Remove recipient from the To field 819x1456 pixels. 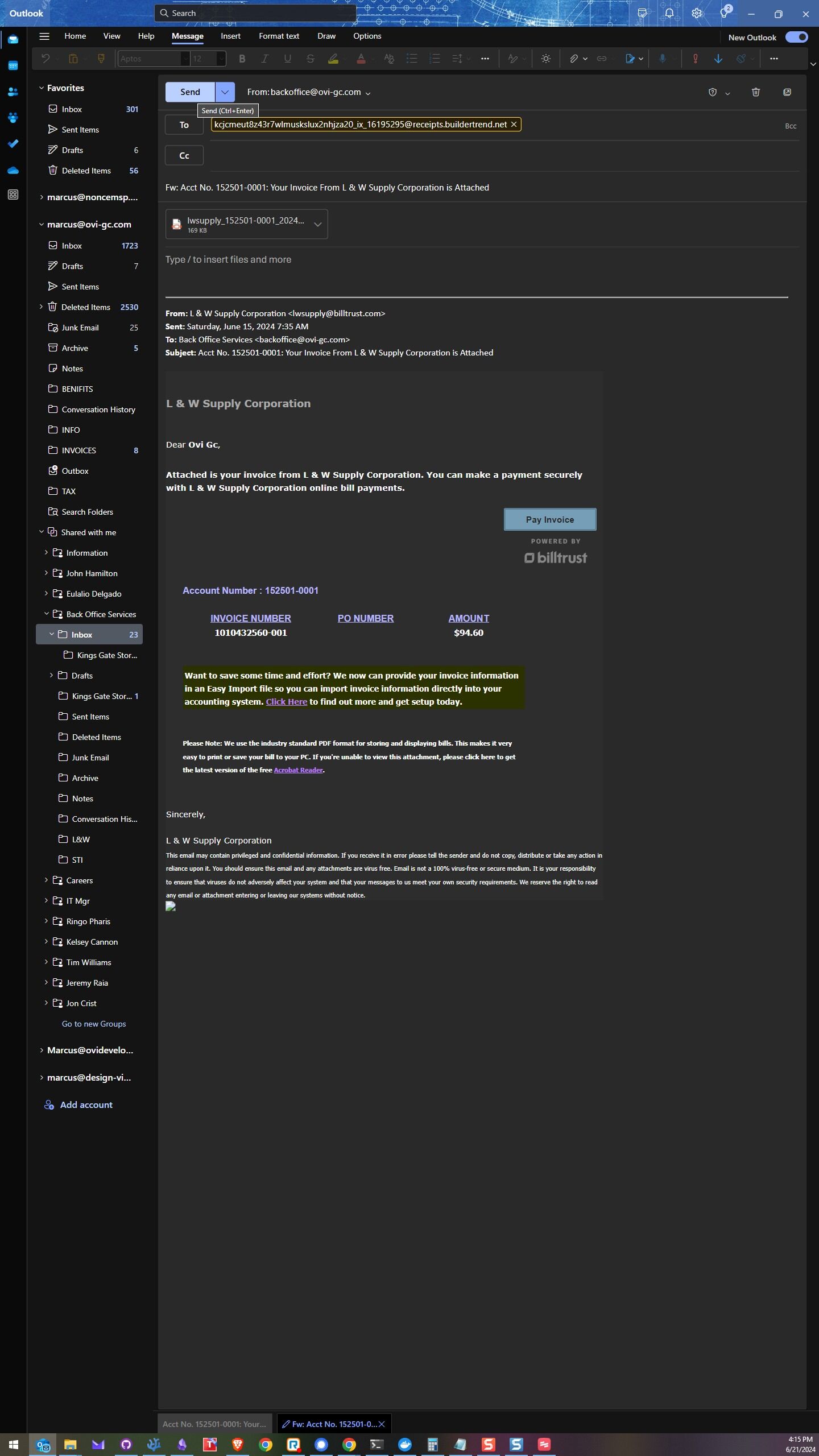[x=514, y=125]
